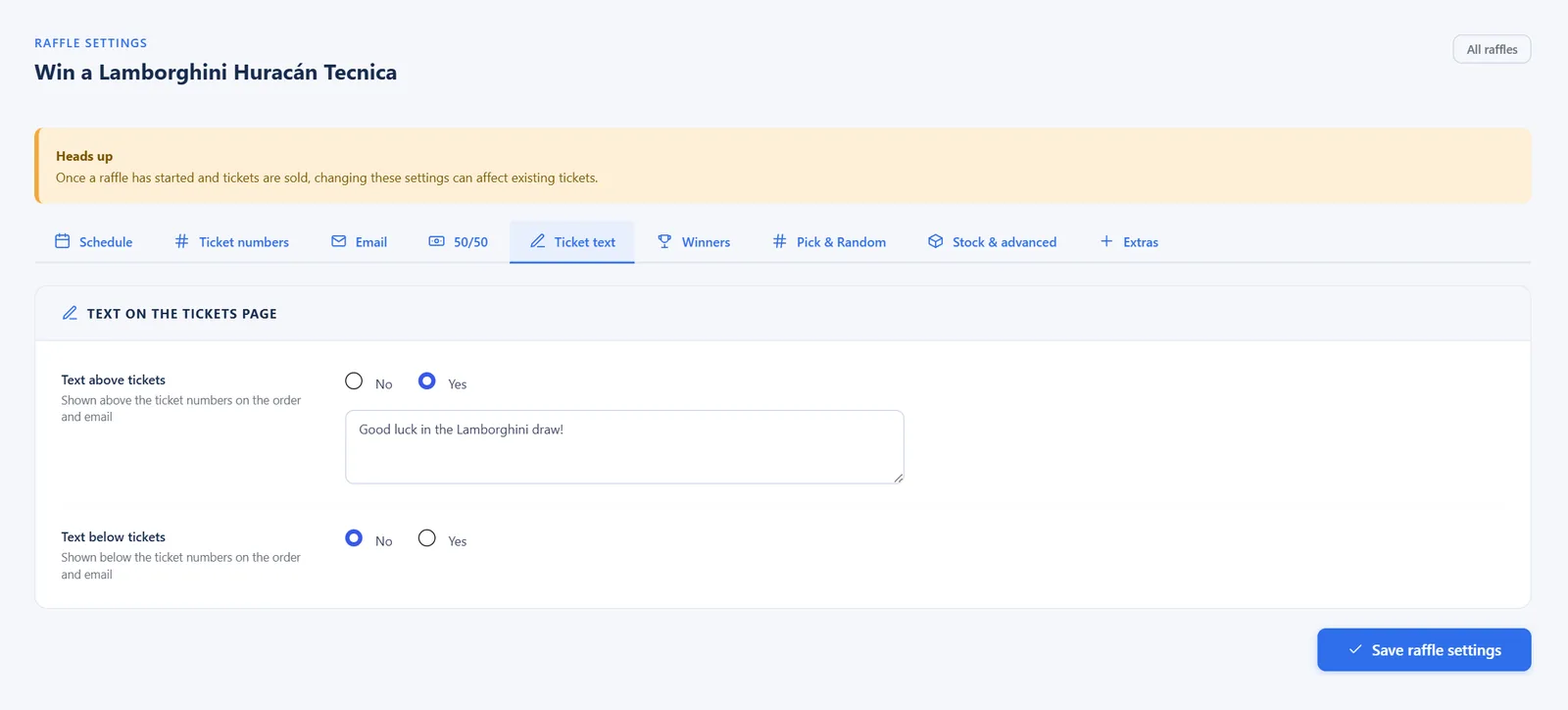Set Text below tickets to No

[354, 538]
